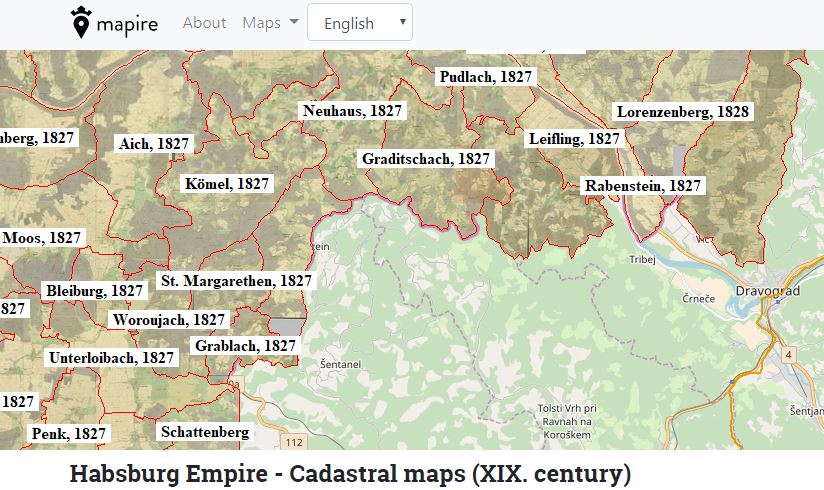This screenshot has height=490, width=824.
Task: Click the Neuhaus, 1827 label
Action: coord(353,110)
